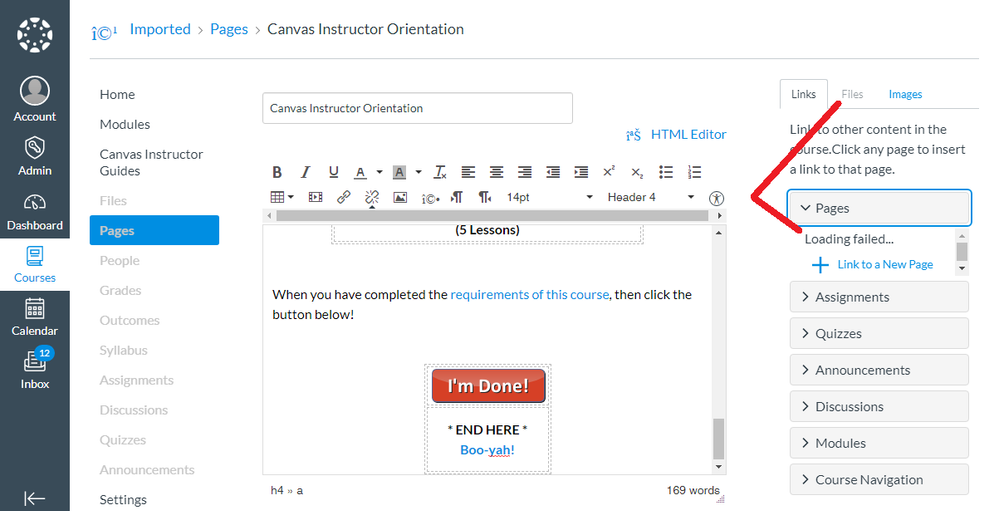Viewport: 999px width, 511px height.
Task: Open the Header 4 paragraph format dropdown
Action: tap(650, 198)
